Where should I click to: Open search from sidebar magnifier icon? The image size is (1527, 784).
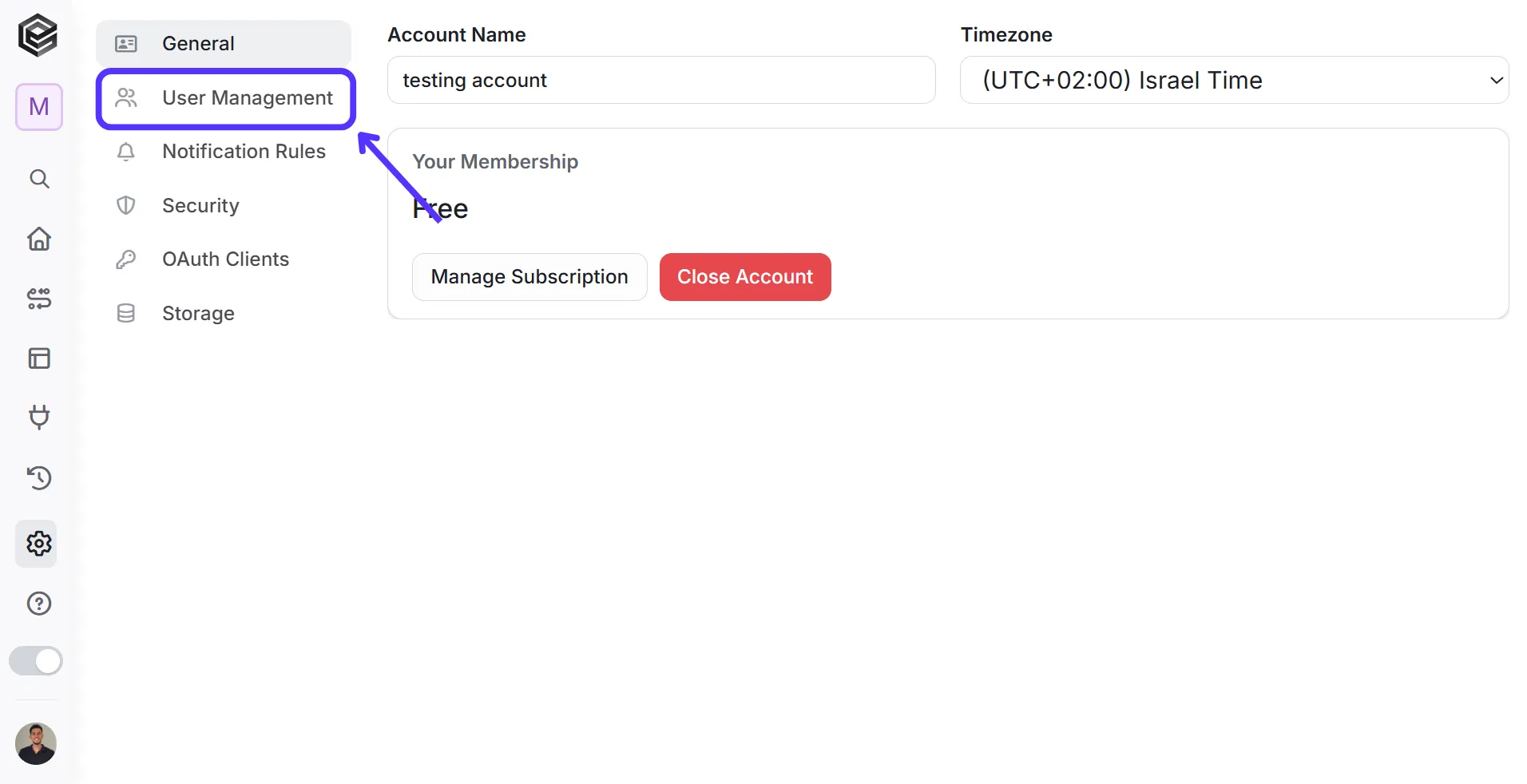pos(39,179)
